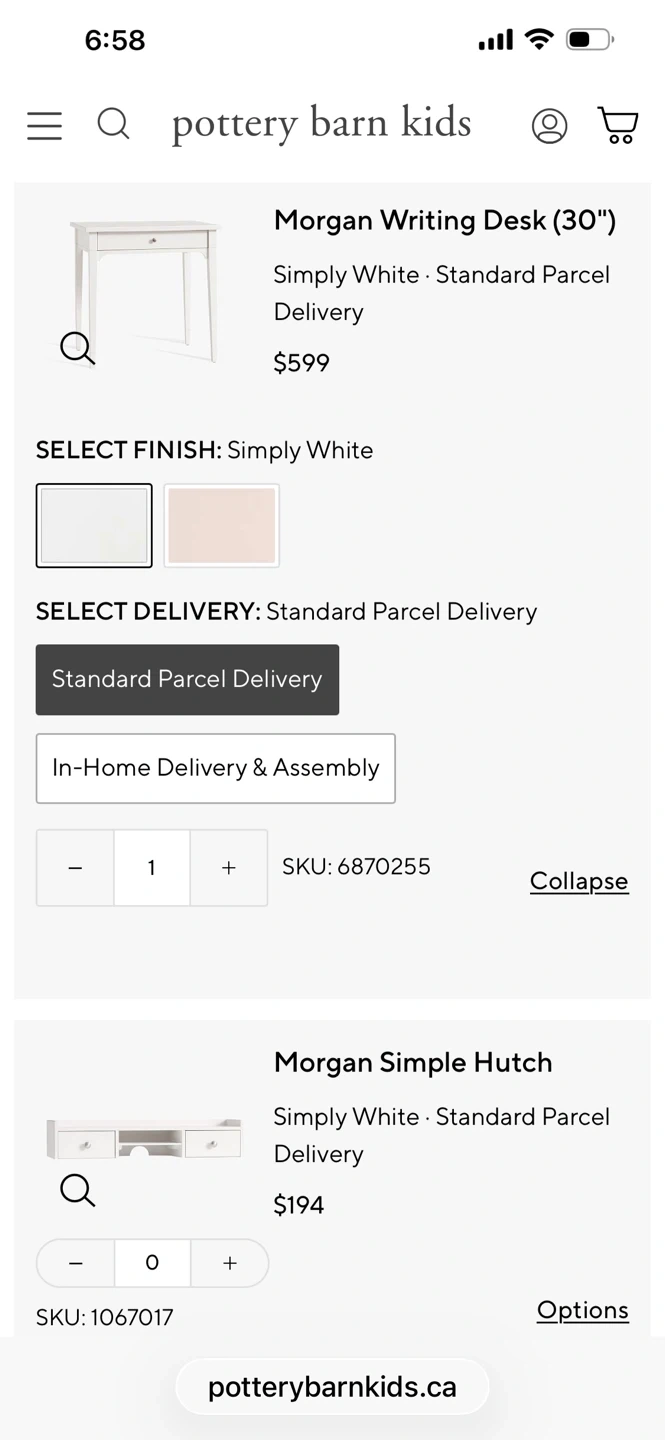Go to pottery barn kids homepage logo
Screen dimensions: 665x1440
click(321, 124)
